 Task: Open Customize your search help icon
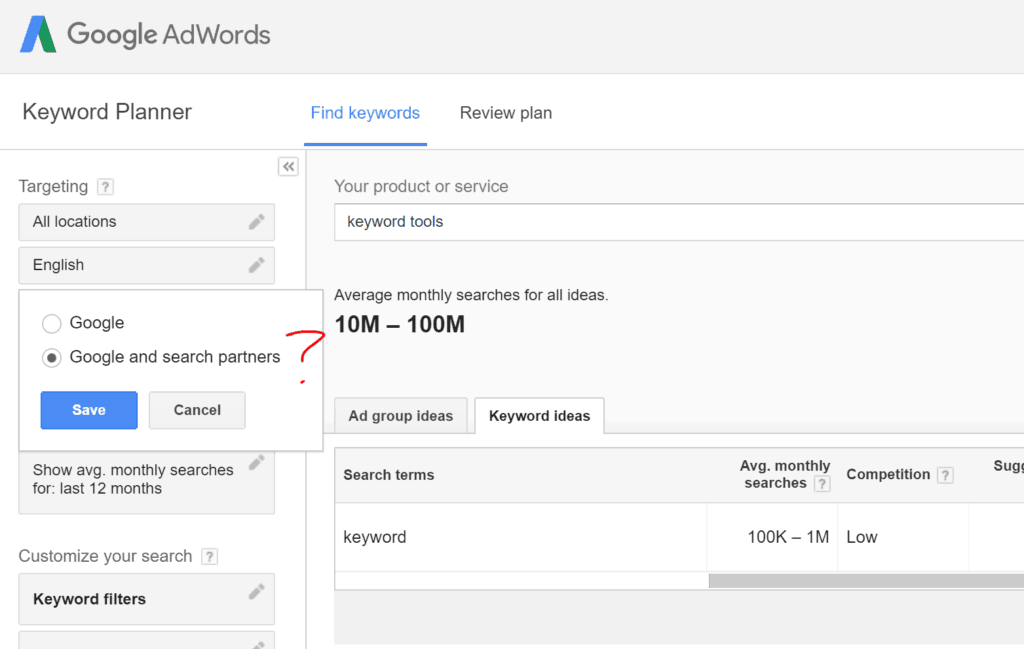point(209,556)
